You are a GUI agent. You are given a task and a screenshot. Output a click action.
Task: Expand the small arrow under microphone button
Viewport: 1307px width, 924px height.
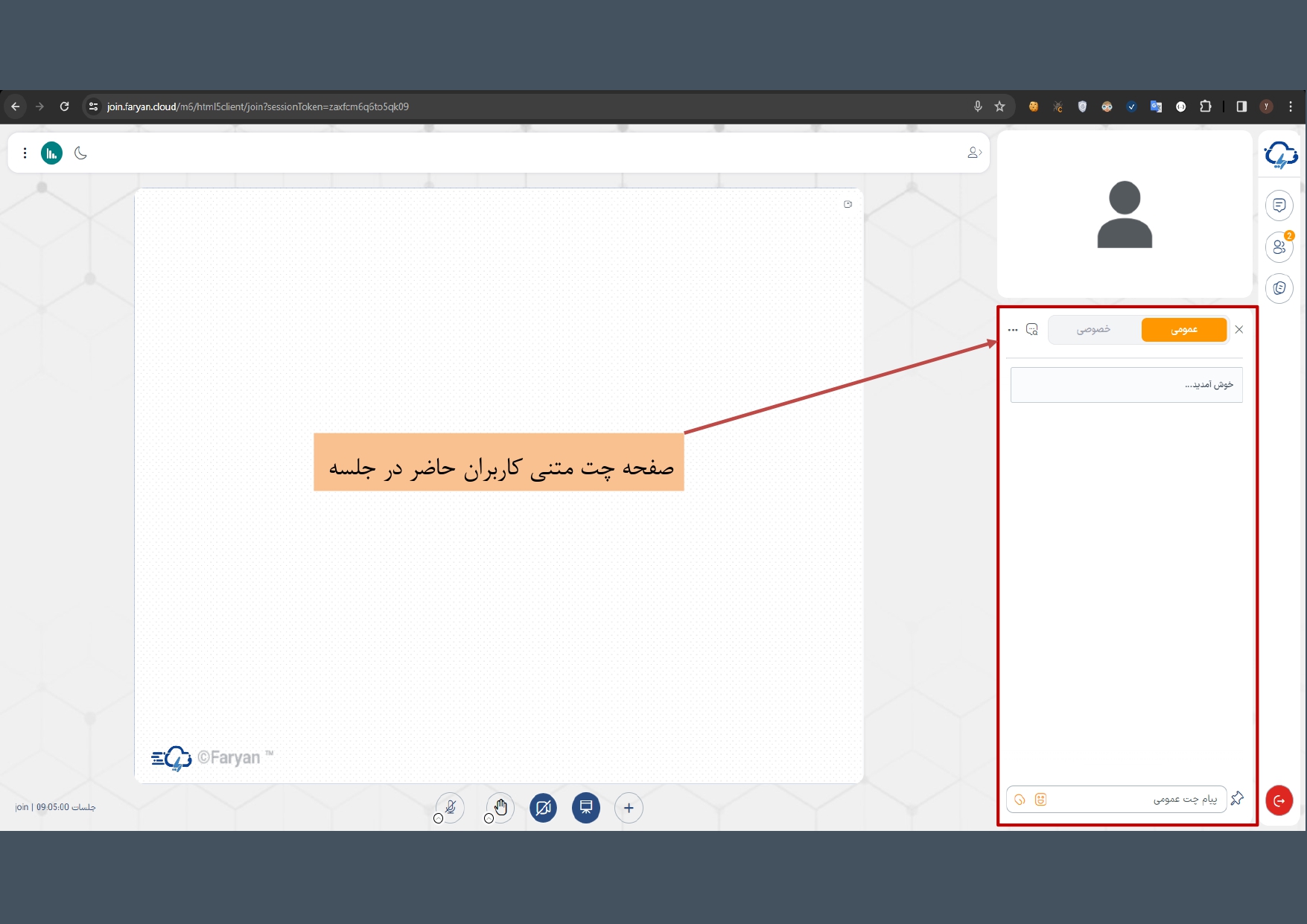click(x=438, y=818)
